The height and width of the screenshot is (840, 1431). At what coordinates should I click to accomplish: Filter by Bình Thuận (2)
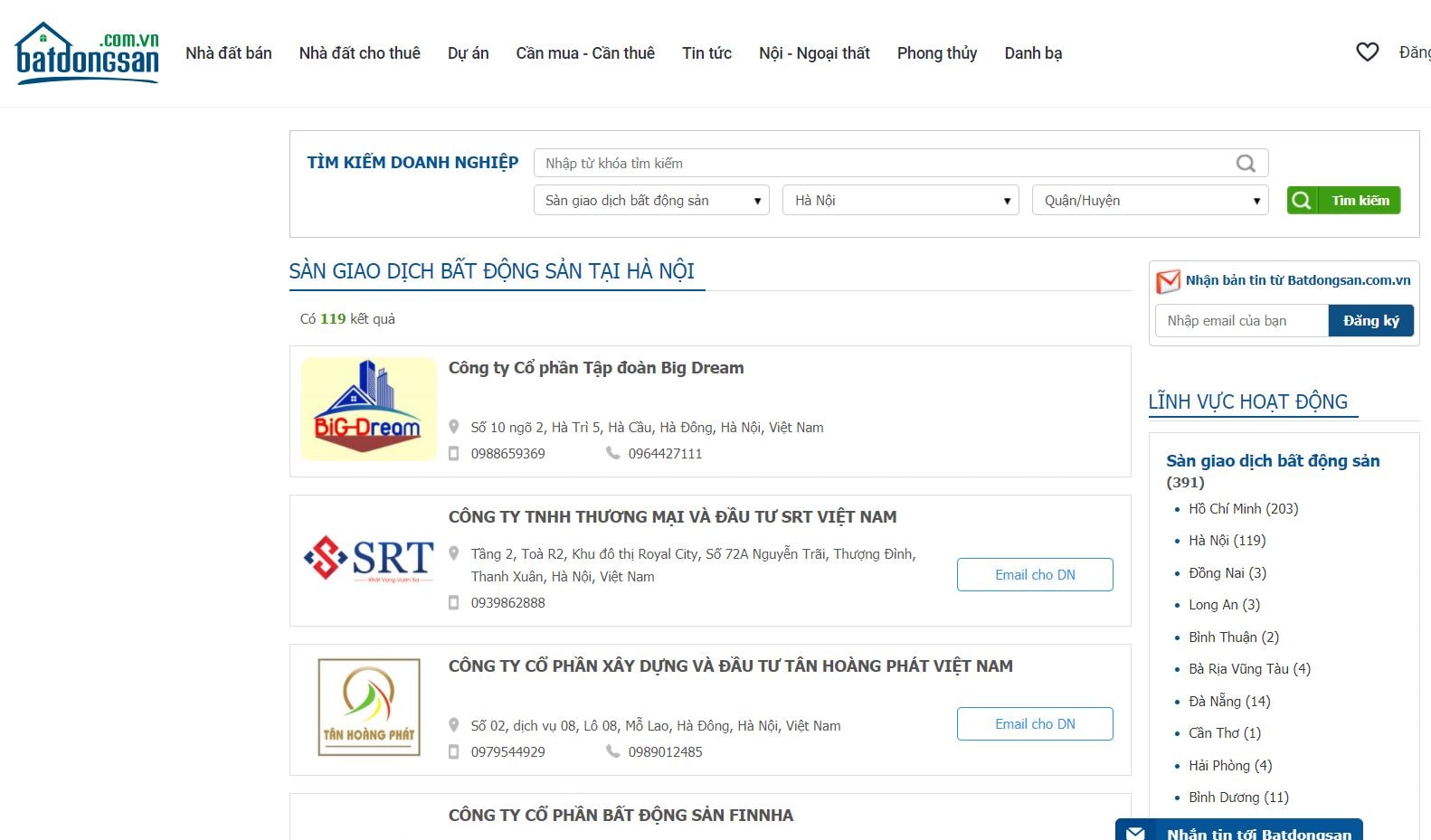click(1234, 637)
